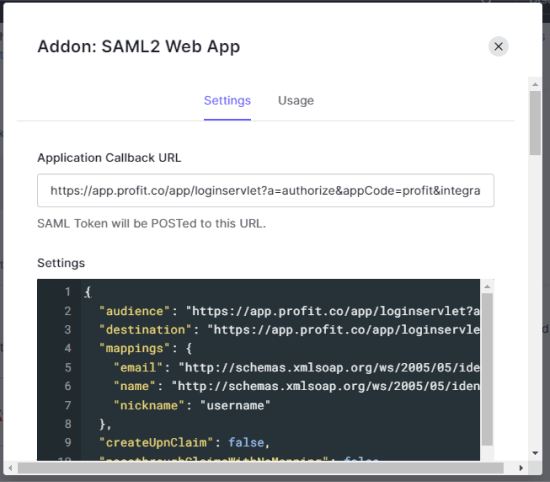The height and width of the screenshot is (482, 550).
Task: Click the "audience" key in JSON editor
Action: (135, 311)
